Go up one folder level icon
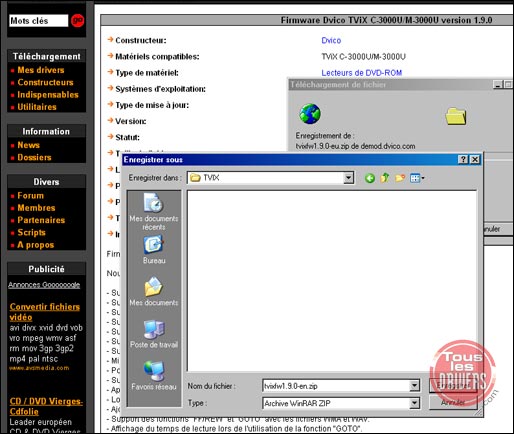This screenshot has width=514, height=434. (385, 178)
